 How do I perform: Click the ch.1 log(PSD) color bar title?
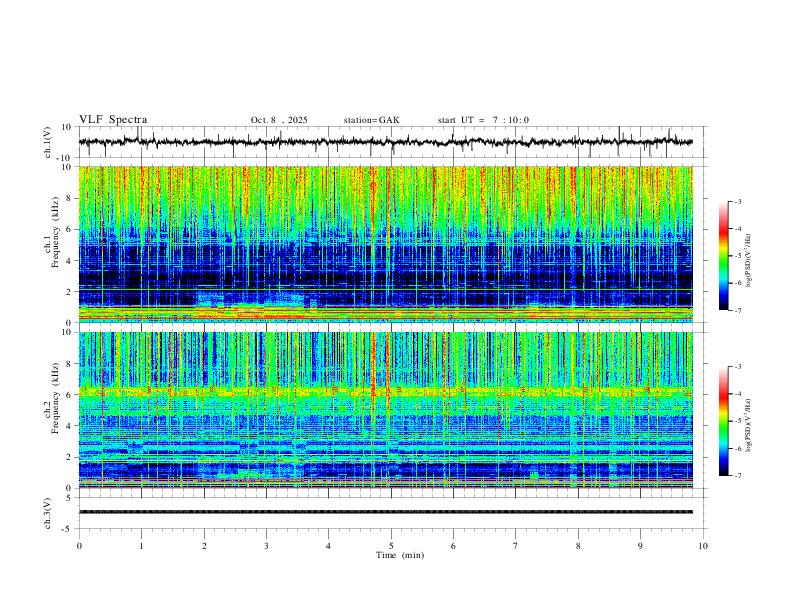[749, 260]
